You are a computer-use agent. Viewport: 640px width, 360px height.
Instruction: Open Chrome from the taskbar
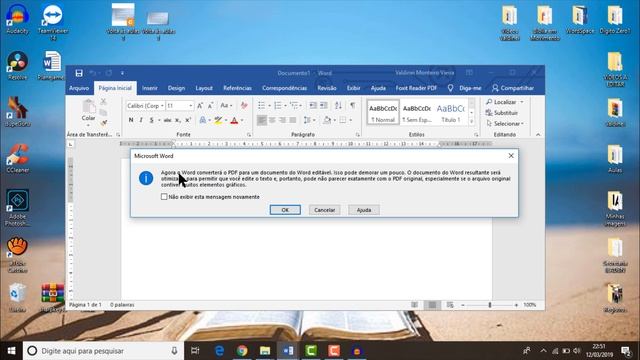tap(242, 351)
